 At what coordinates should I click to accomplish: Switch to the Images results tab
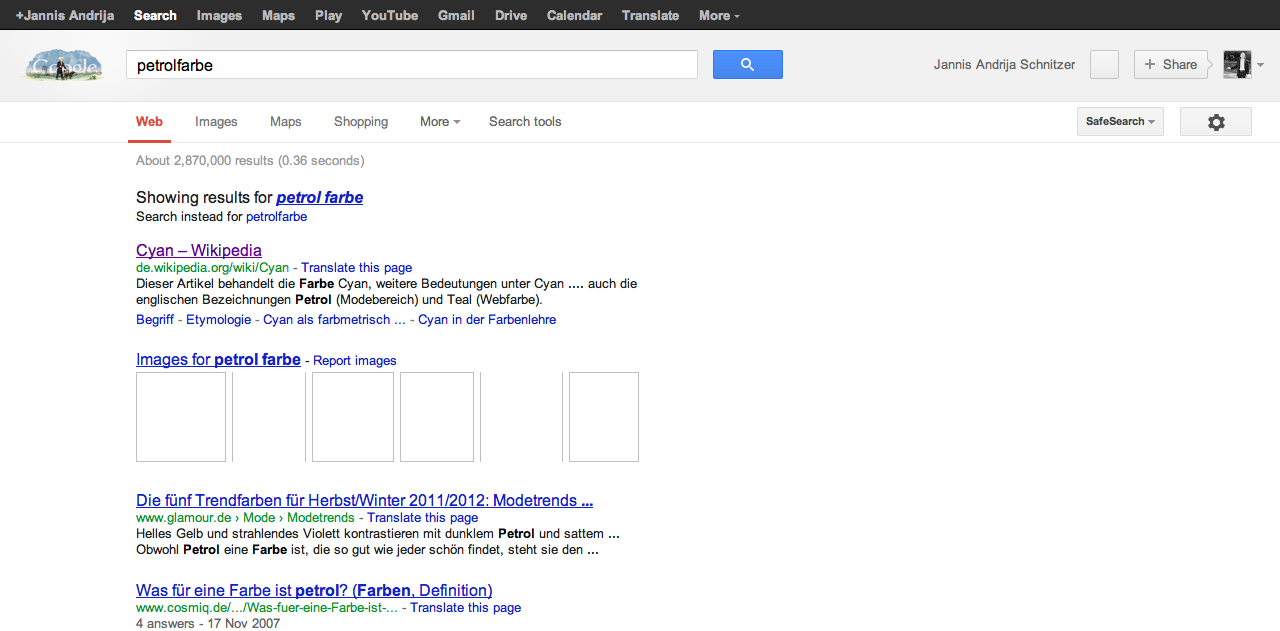(216, 122)
